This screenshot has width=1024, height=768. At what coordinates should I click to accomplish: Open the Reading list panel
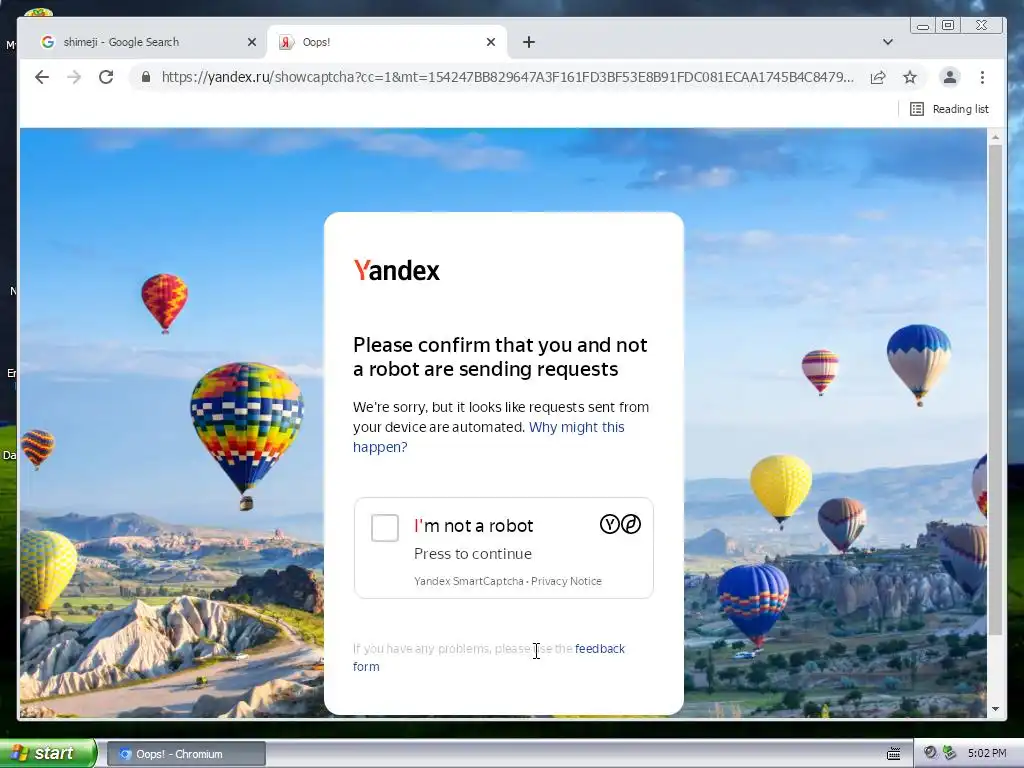(949, 109)
